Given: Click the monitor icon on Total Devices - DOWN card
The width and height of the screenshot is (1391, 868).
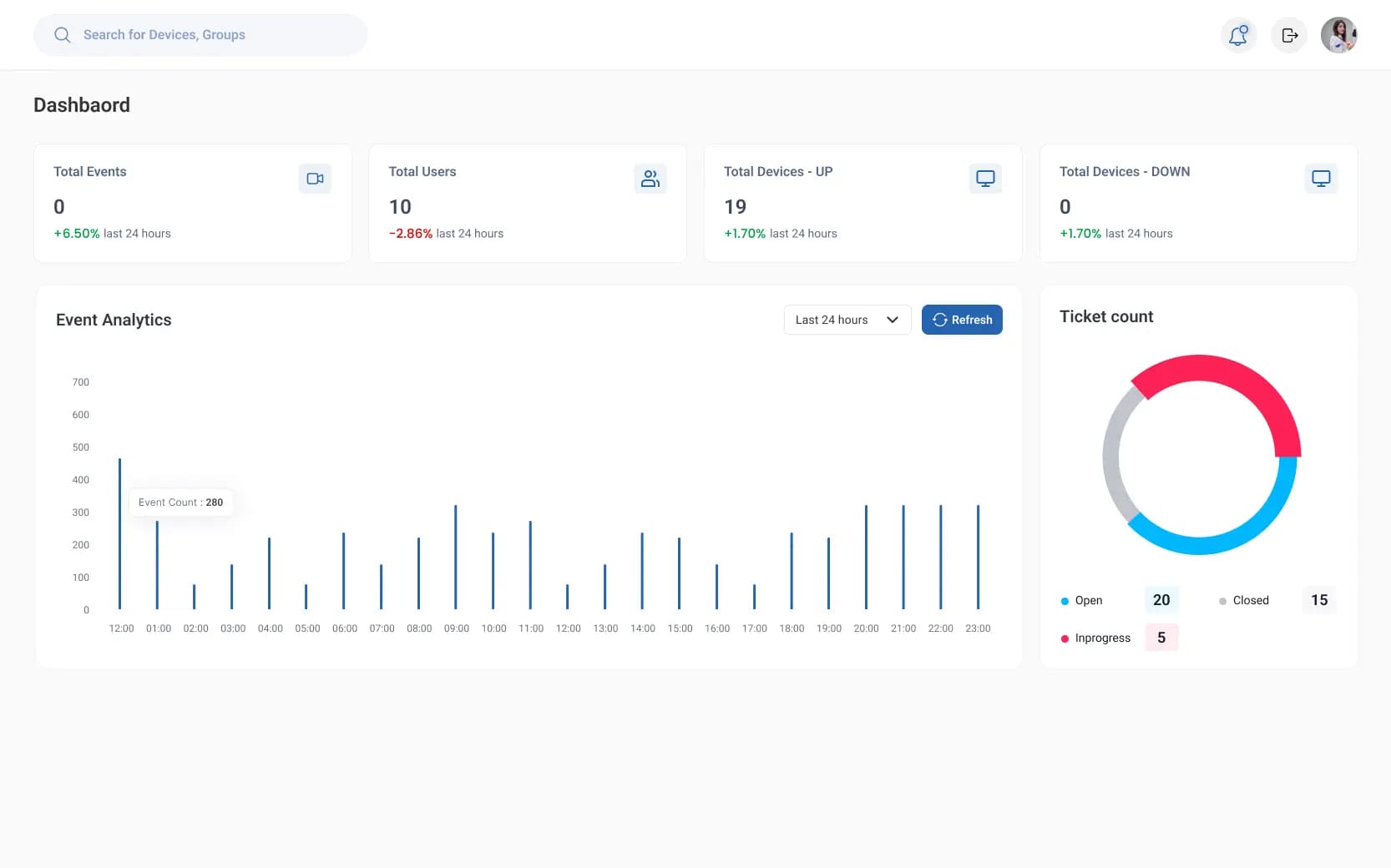Looking at the screenshot, I should point(1320,178).
